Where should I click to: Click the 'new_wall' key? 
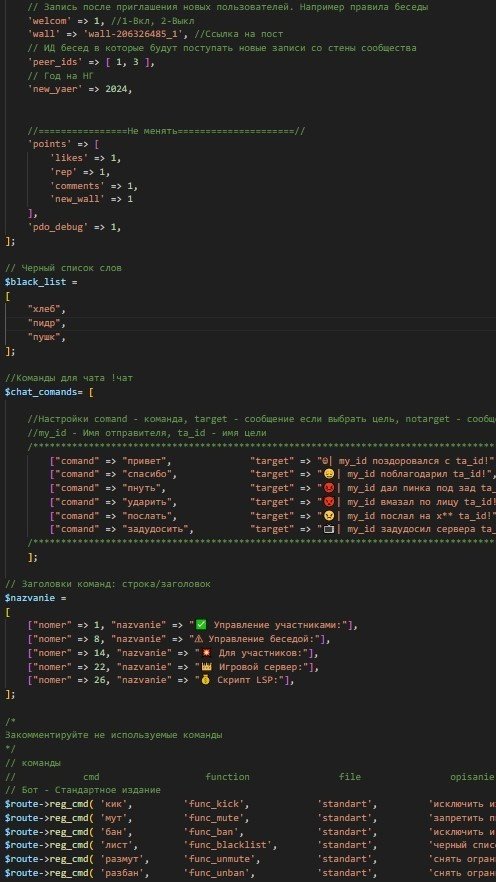point(78,200)
